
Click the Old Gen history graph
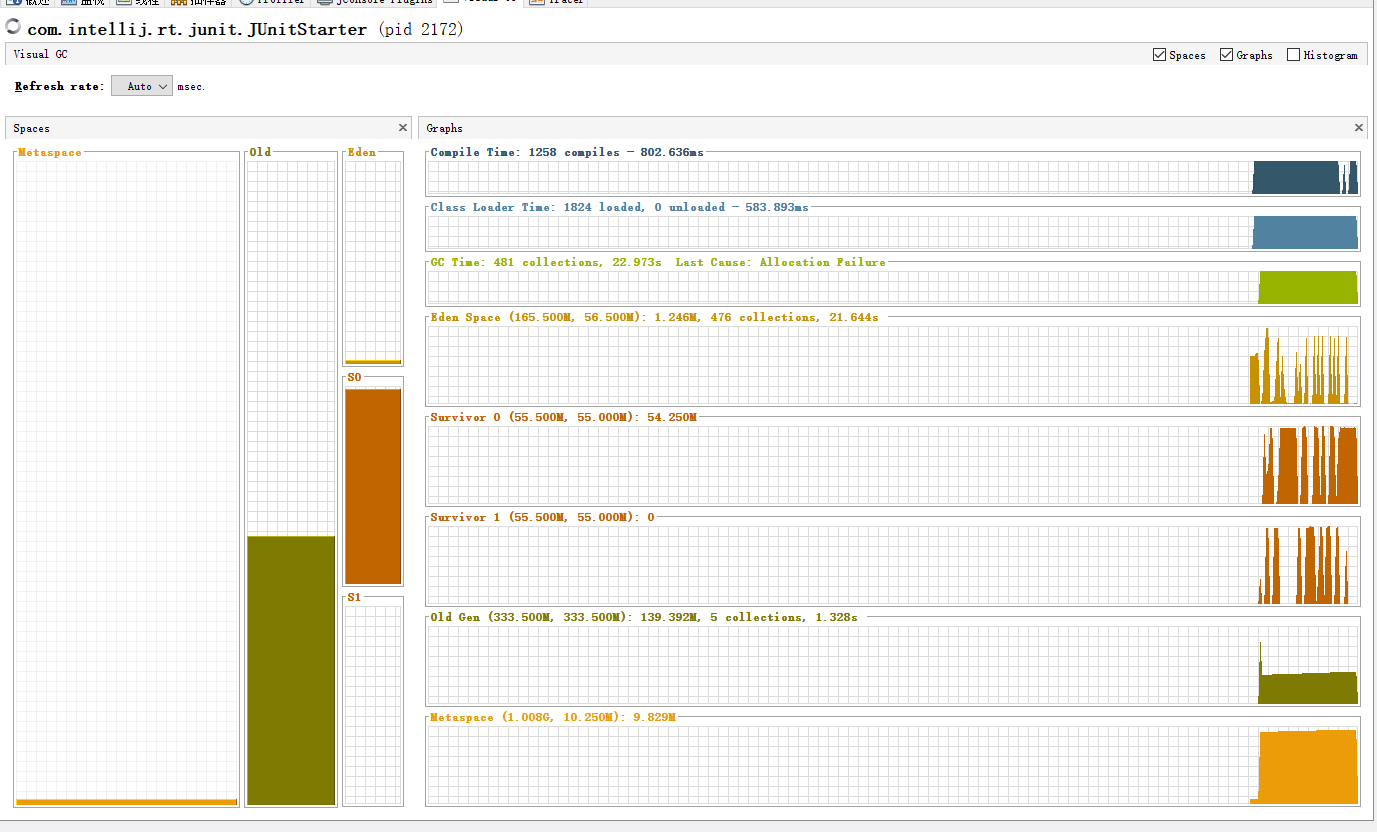893,665
